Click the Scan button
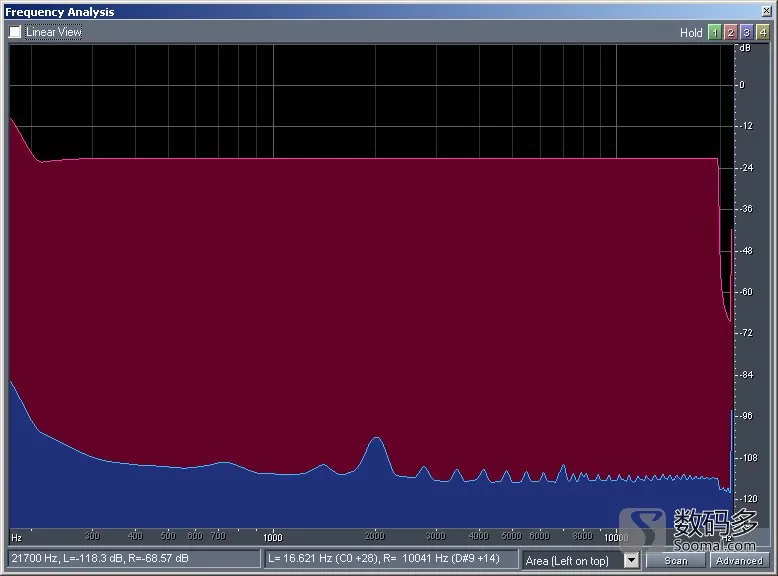778x576 pixels. [x=676, y=561]
